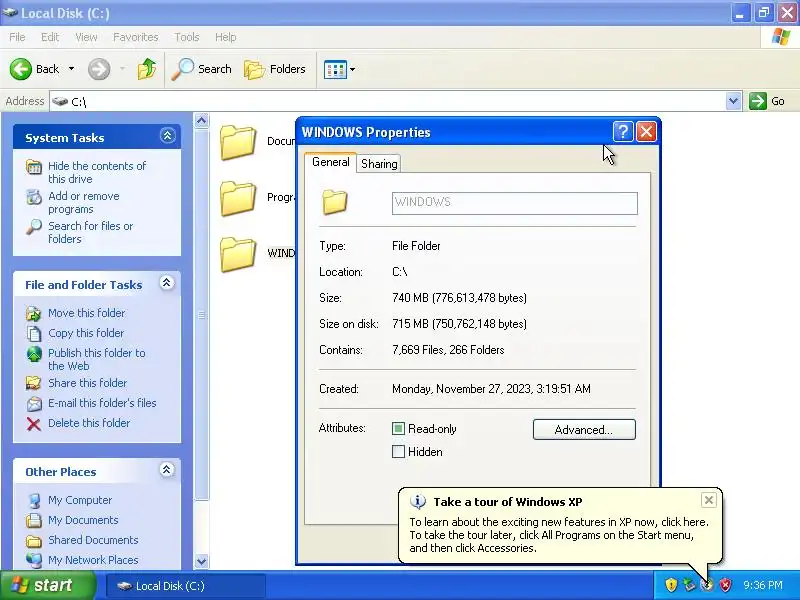The height and width of the screenshot is (600, 800).
Task: Select the Program Files folder icon
Action: point(238,198)
